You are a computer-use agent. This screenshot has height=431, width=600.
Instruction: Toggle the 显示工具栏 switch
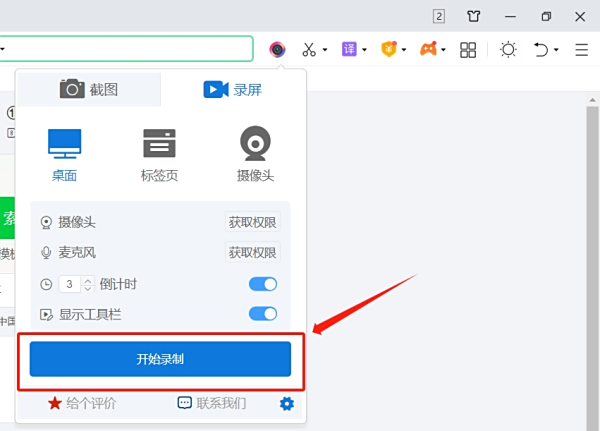[x=263, y=314]
